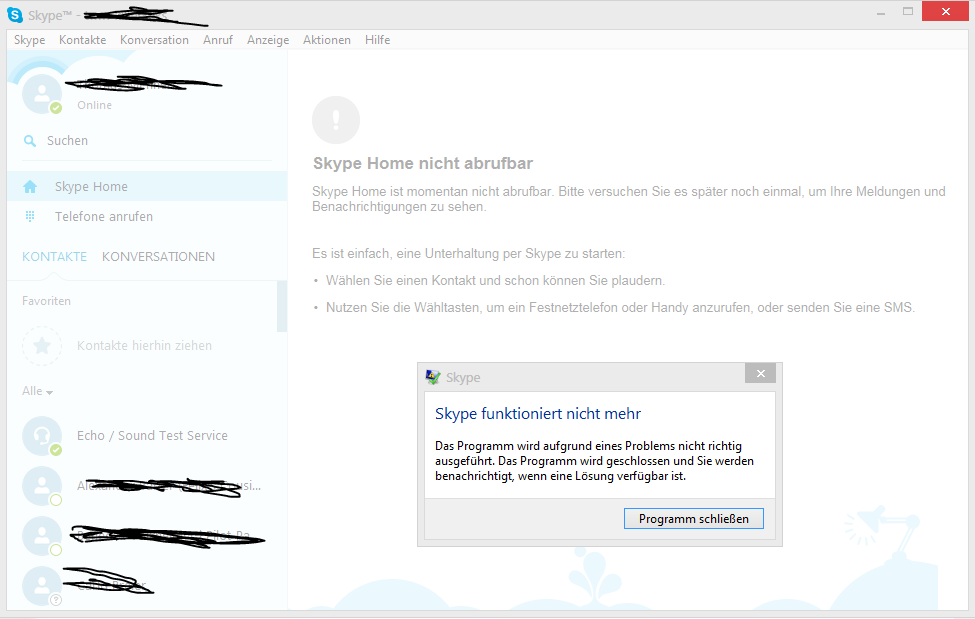Open the Konversation menu

[x=154, y=40]
